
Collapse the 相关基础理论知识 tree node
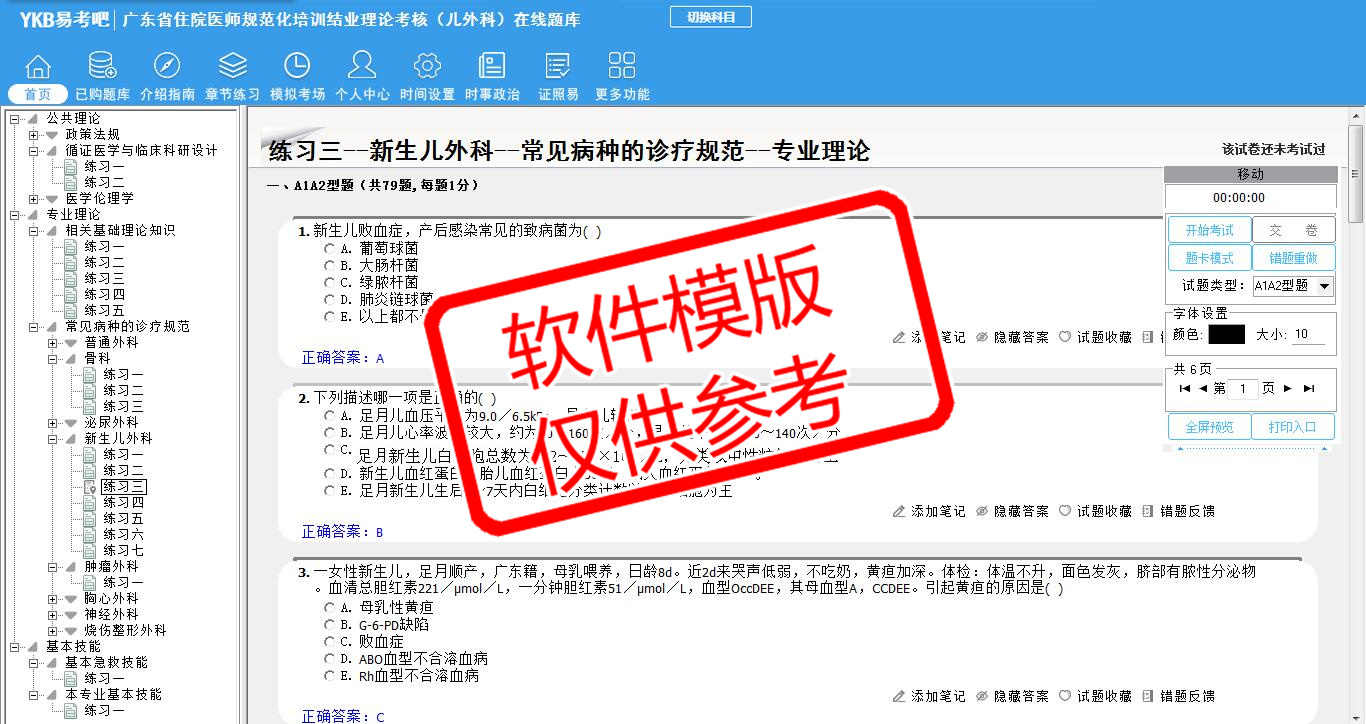tap(34, 230)
